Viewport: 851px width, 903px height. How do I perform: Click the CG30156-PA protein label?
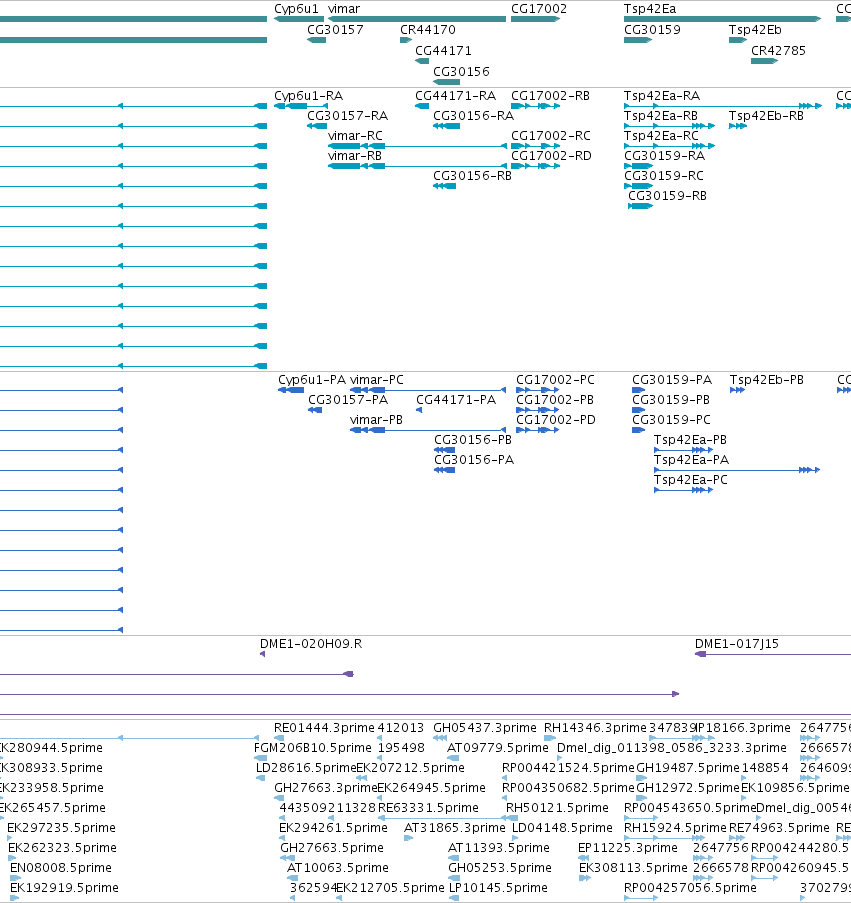coord(474,460)
